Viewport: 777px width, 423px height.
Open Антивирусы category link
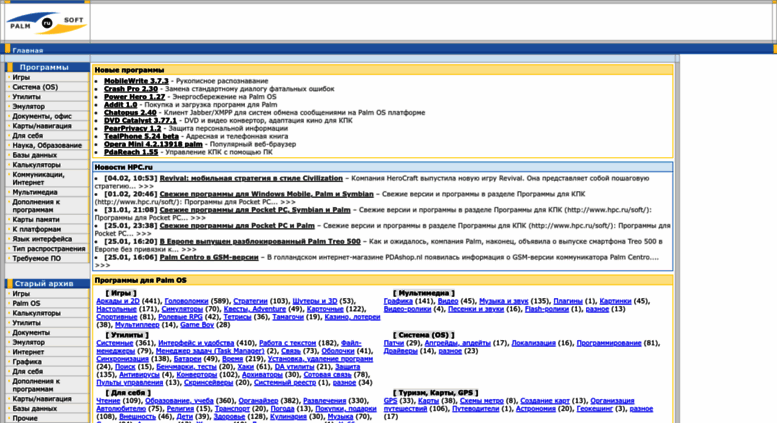click(x=139, y=375)
